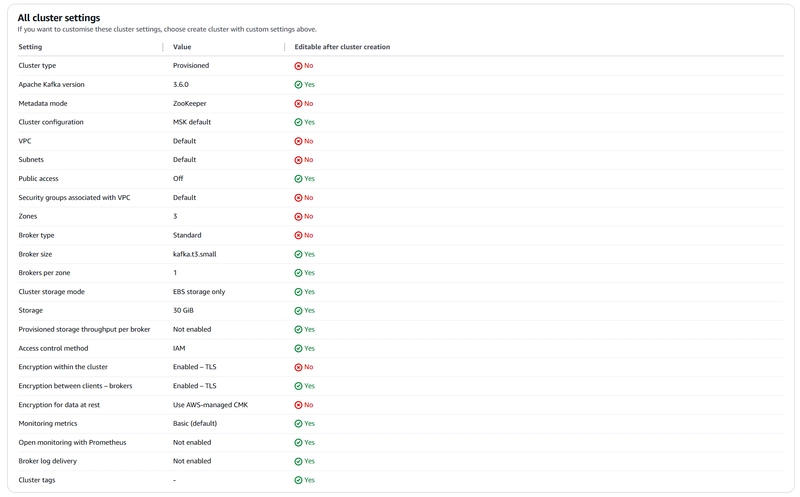Select the kafka.t3.small value text
800x497 pixels.
tap(194, 254)
